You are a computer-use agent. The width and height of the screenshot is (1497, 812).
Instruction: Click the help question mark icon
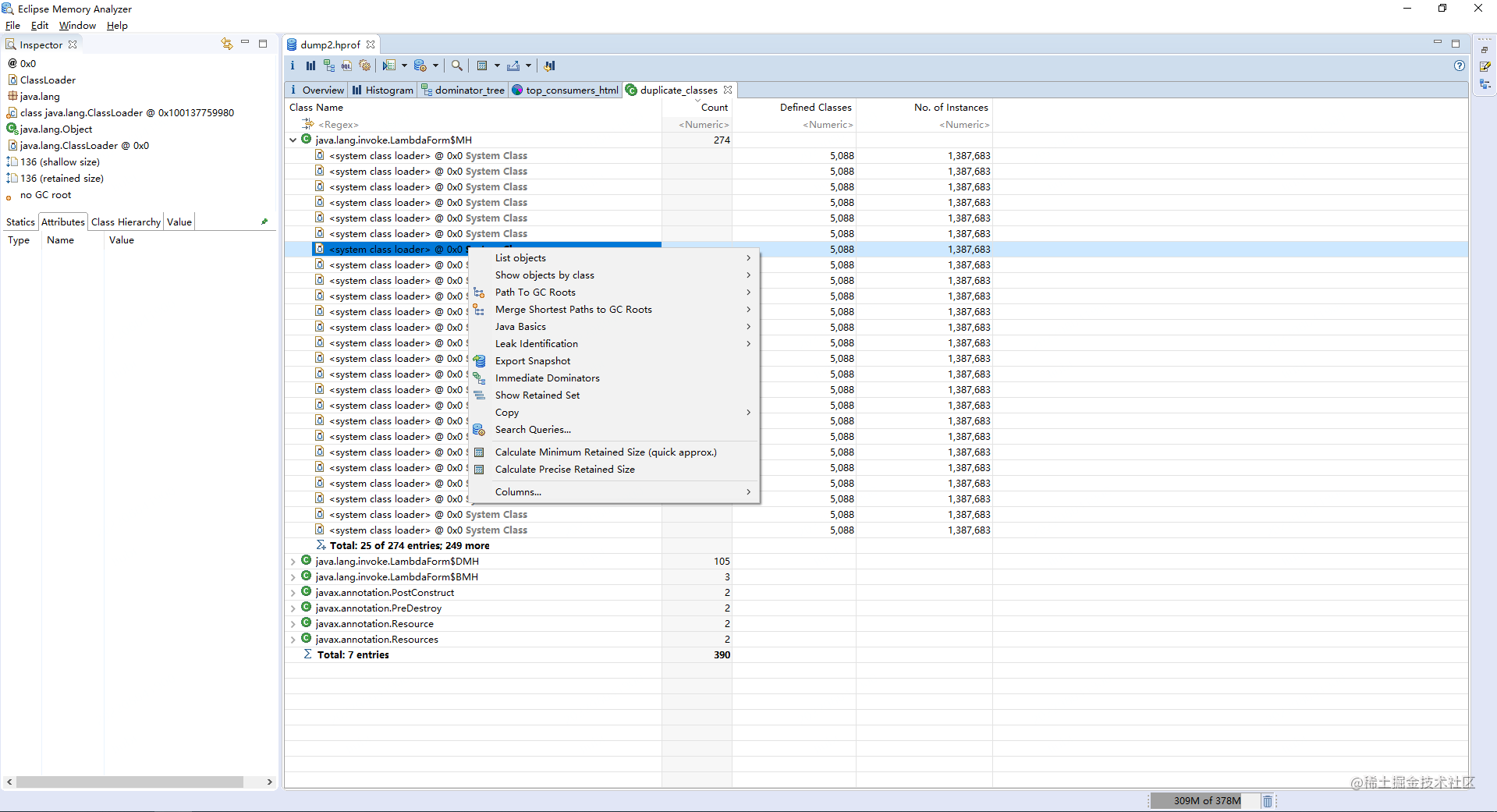click(x=1459, y=66)
